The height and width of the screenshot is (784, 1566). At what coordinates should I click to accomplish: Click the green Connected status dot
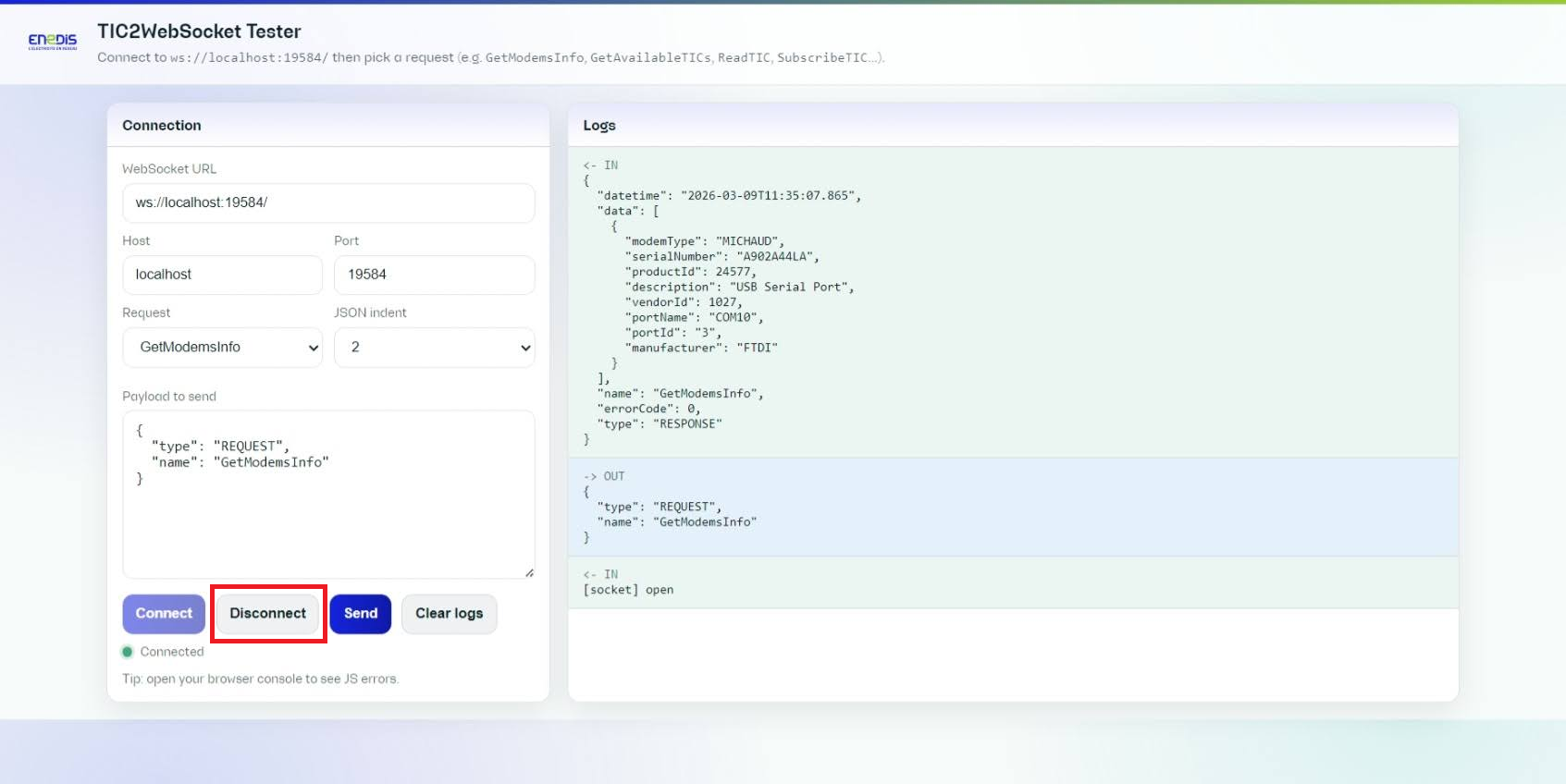tap(128, 652)
